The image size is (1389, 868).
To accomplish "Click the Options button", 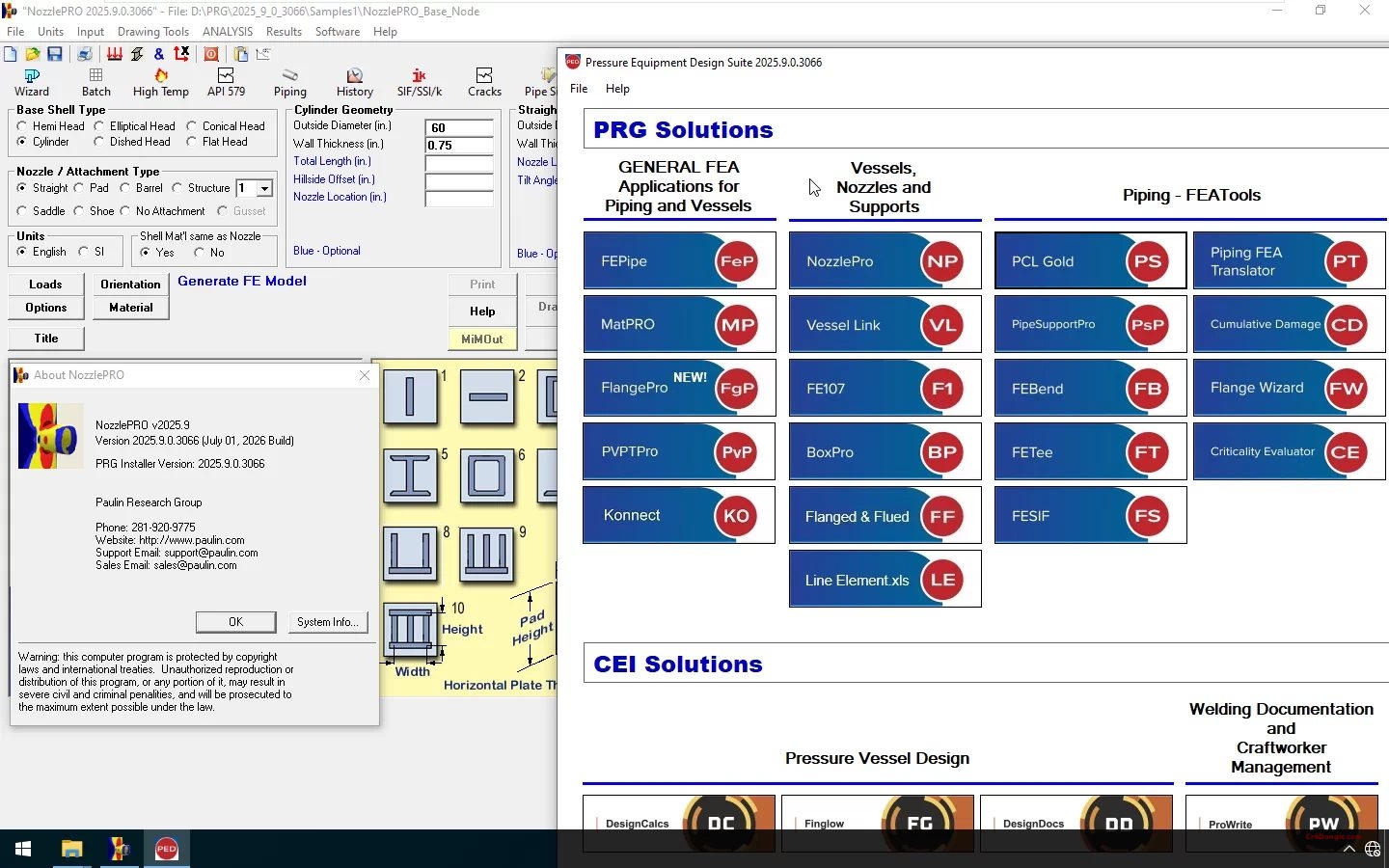I will click(45, 308).
